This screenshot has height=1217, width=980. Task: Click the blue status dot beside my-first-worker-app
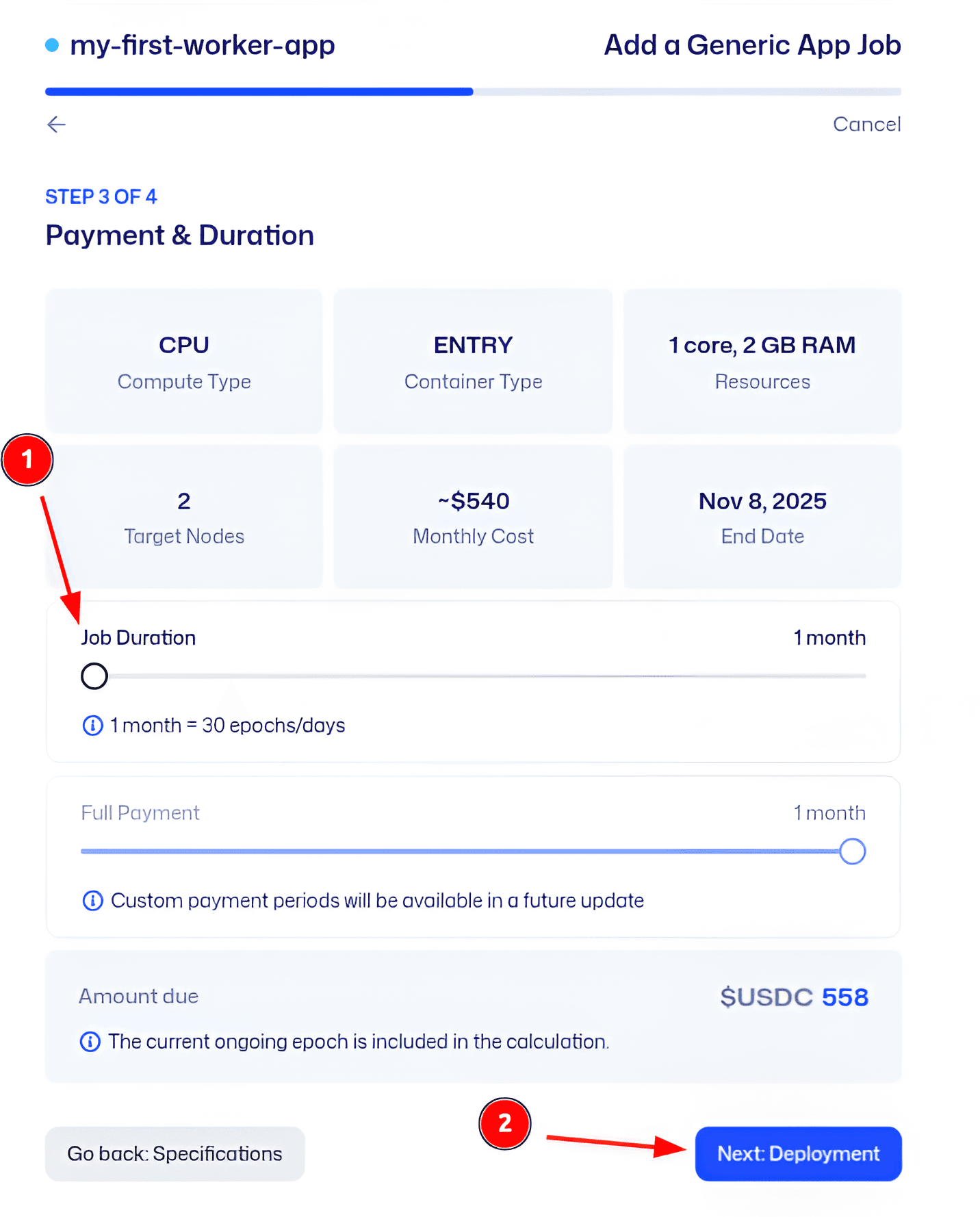click(52, 45)
